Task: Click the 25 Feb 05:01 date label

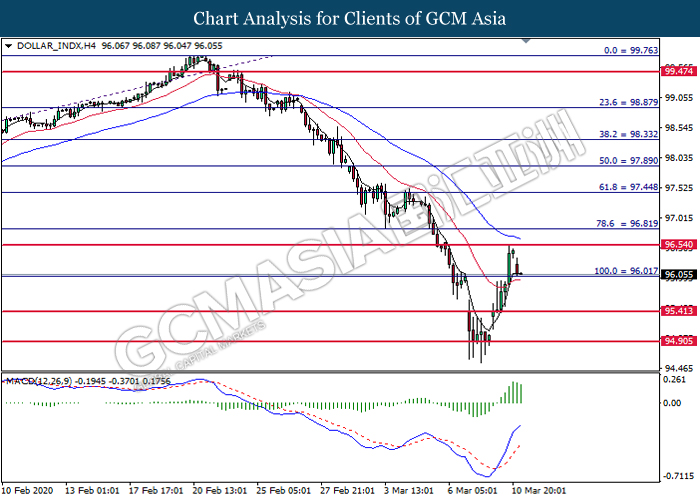Action: 283,490
